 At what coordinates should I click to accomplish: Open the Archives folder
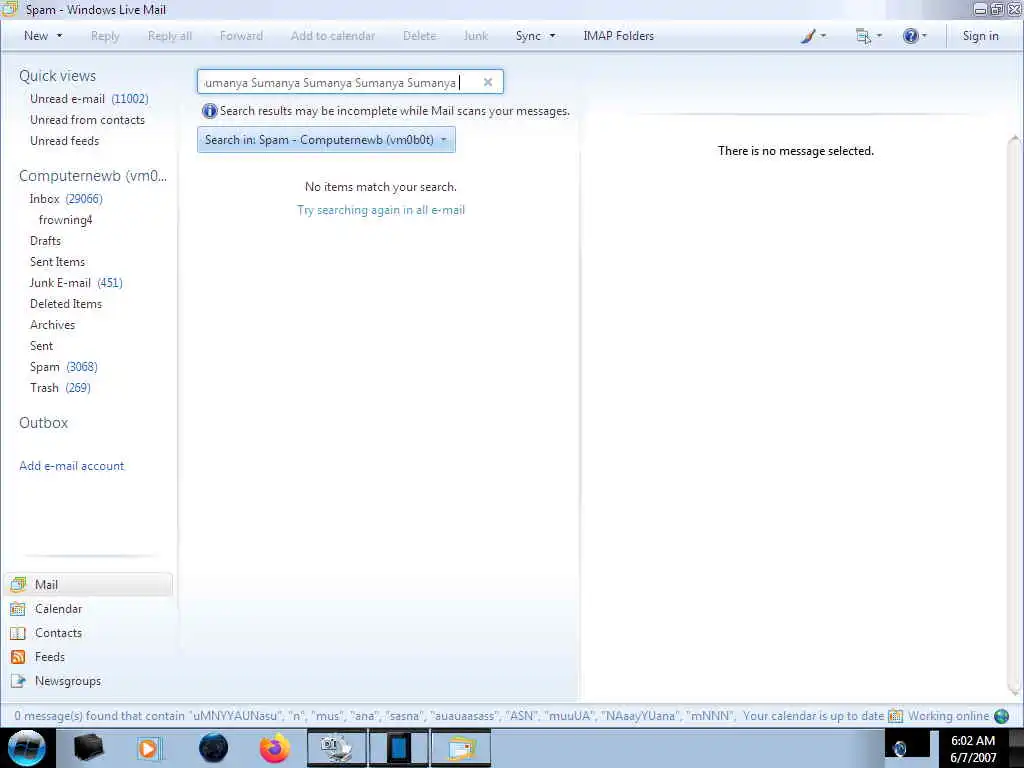[x=52, y=325]
